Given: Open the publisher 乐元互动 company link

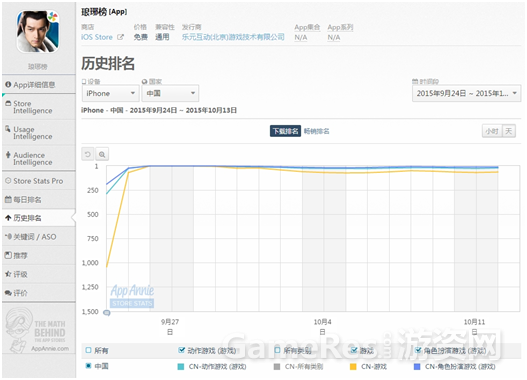Looking at the screenshot, I should pyautogui.click(x=233, y=37).
